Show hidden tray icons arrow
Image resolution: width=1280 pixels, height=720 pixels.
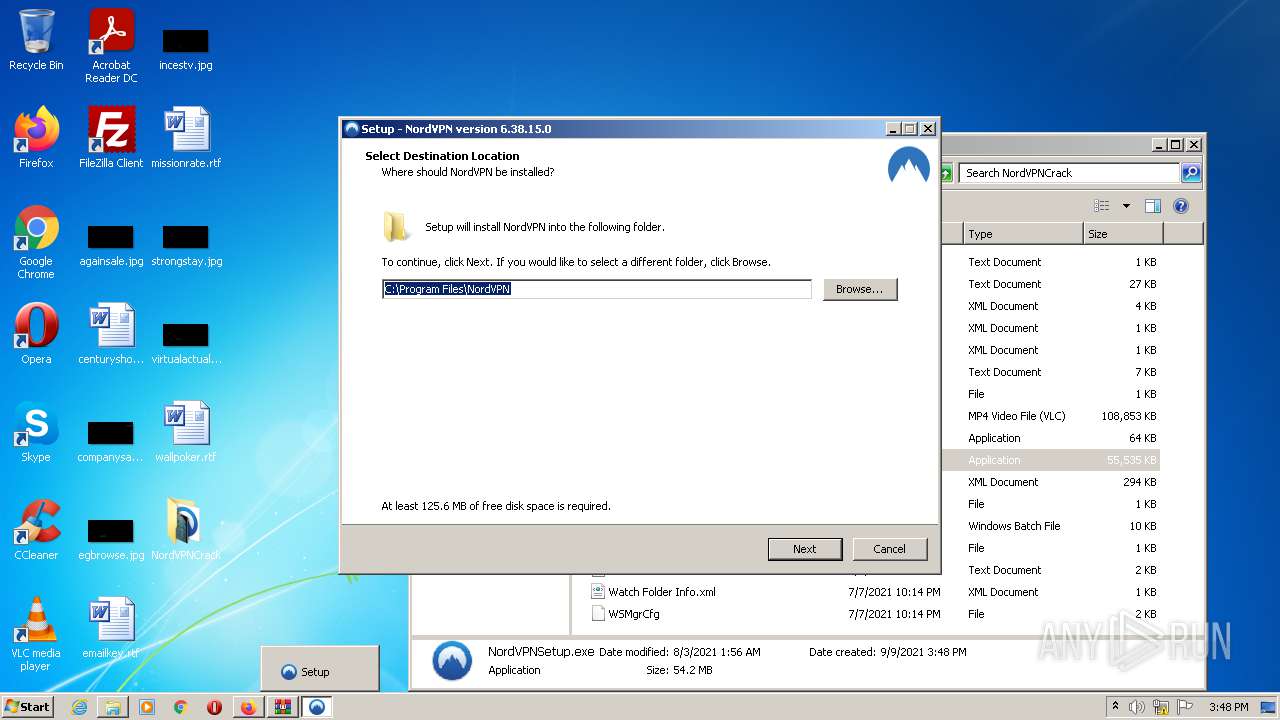(x=1115, y=706)
